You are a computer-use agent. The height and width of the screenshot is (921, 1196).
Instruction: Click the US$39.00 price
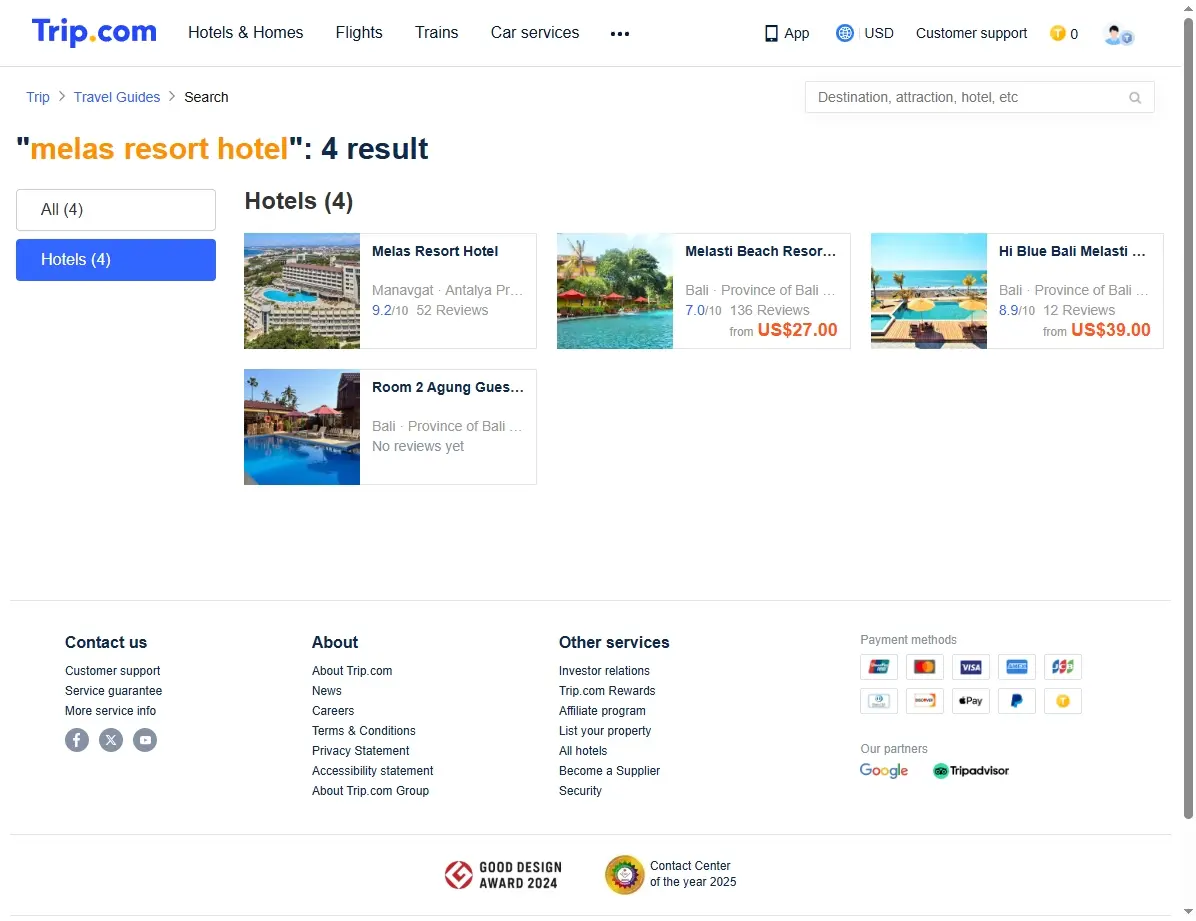(1111, 330)
